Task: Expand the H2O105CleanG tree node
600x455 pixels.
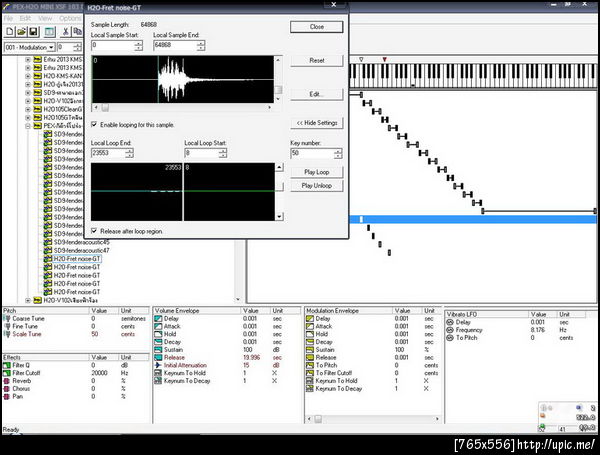Action: coord(28,109)
